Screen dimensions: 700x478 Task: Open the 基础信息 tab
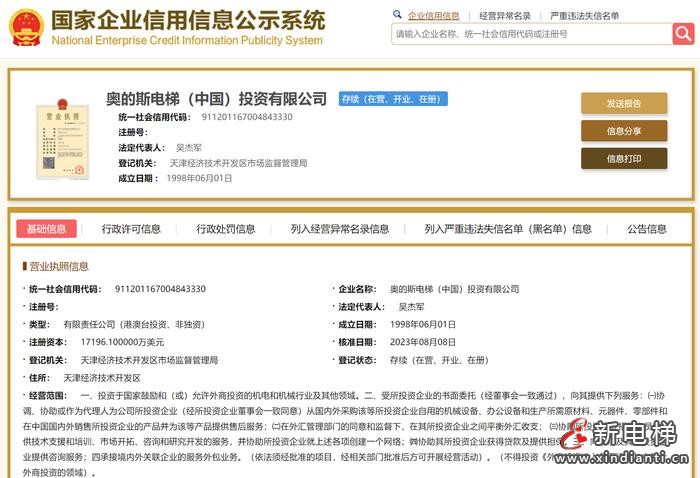tap(46, 229)
